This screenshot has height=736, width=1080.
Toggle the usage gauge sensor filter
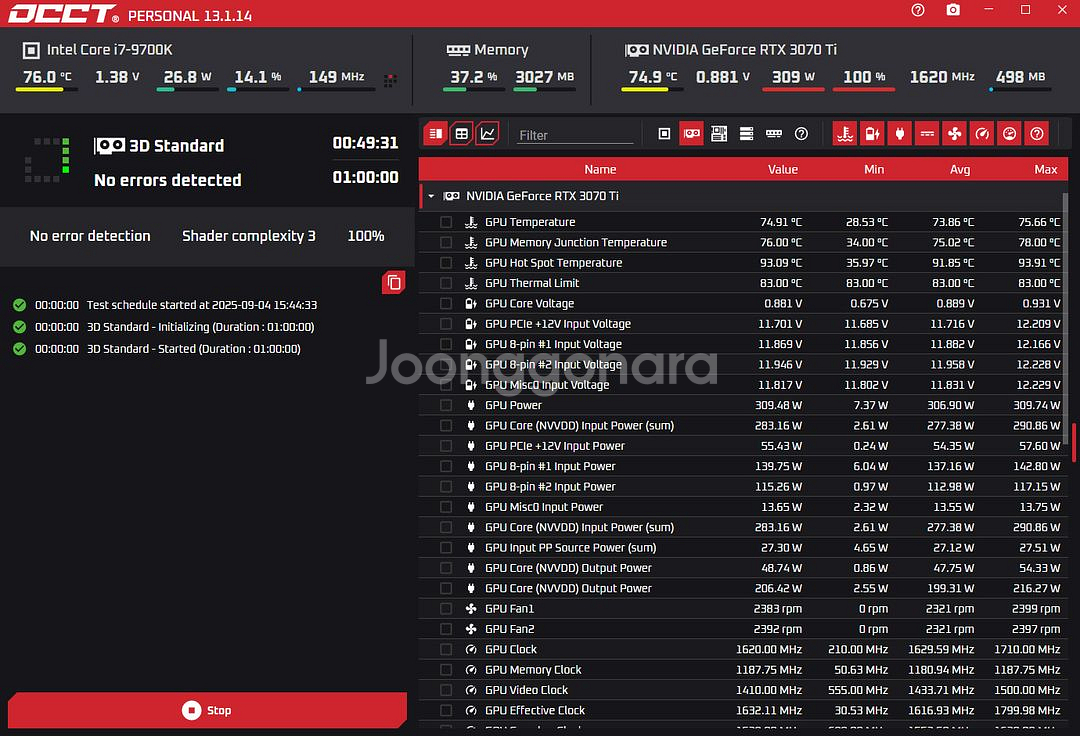point(1009,134)
